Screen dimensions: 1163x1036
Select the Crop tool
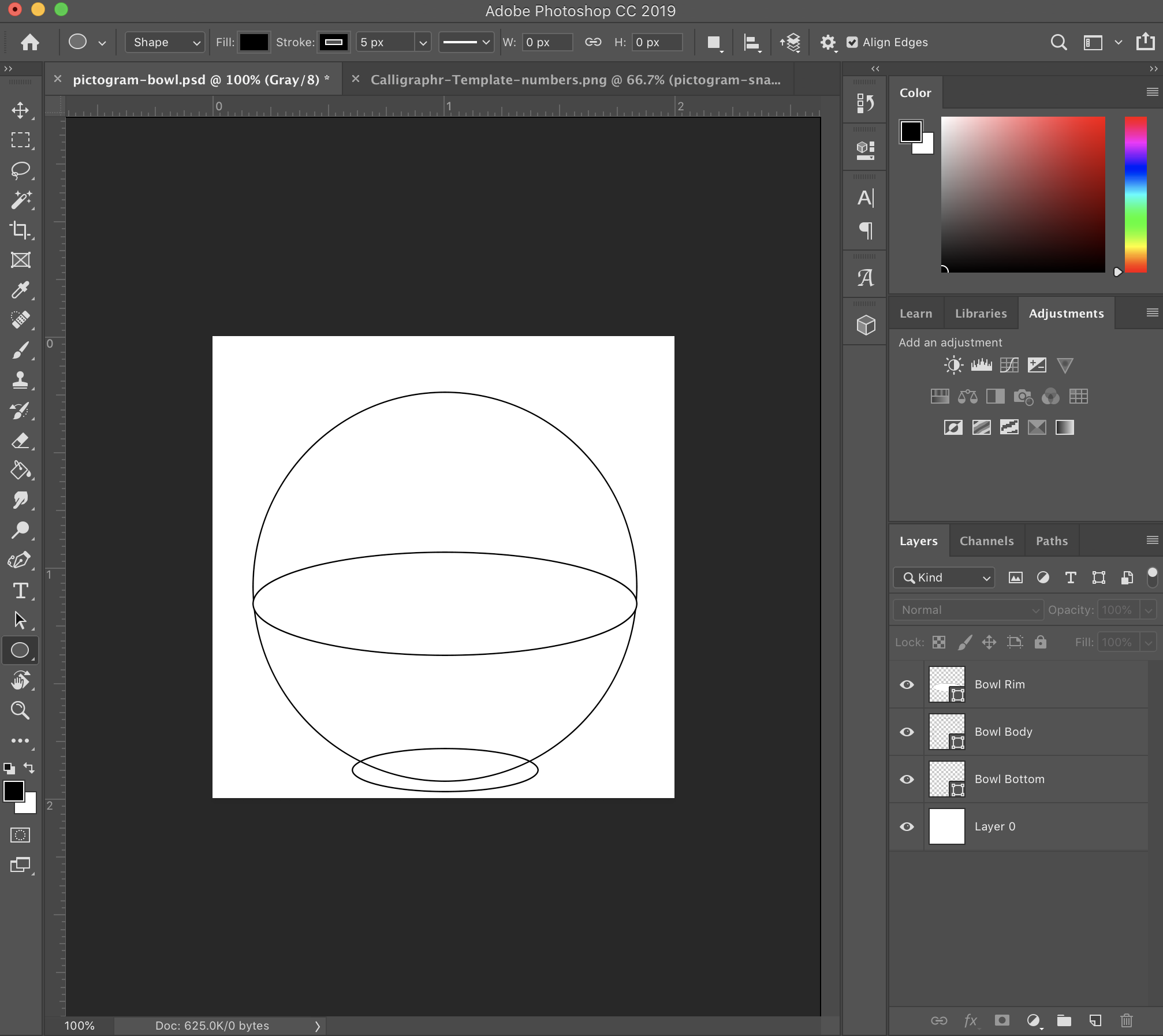click(20, 230)
